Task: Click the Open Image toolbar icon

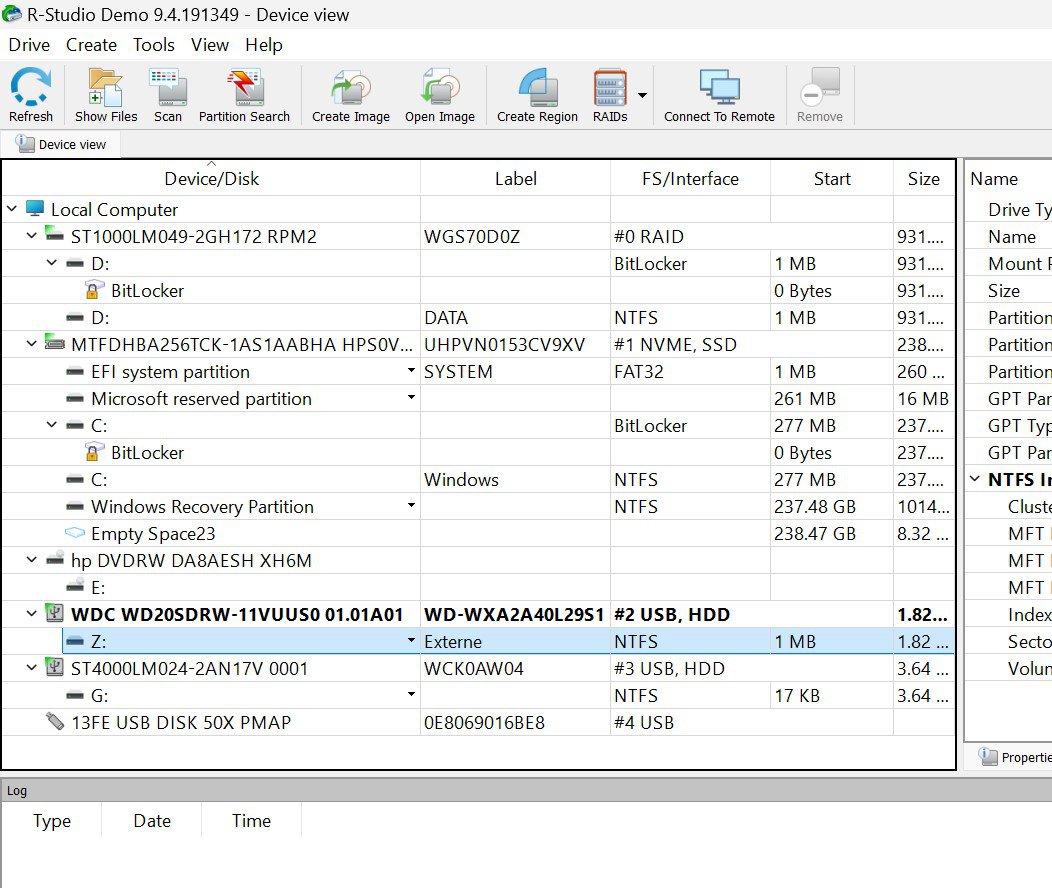Action: click(440, 96)
